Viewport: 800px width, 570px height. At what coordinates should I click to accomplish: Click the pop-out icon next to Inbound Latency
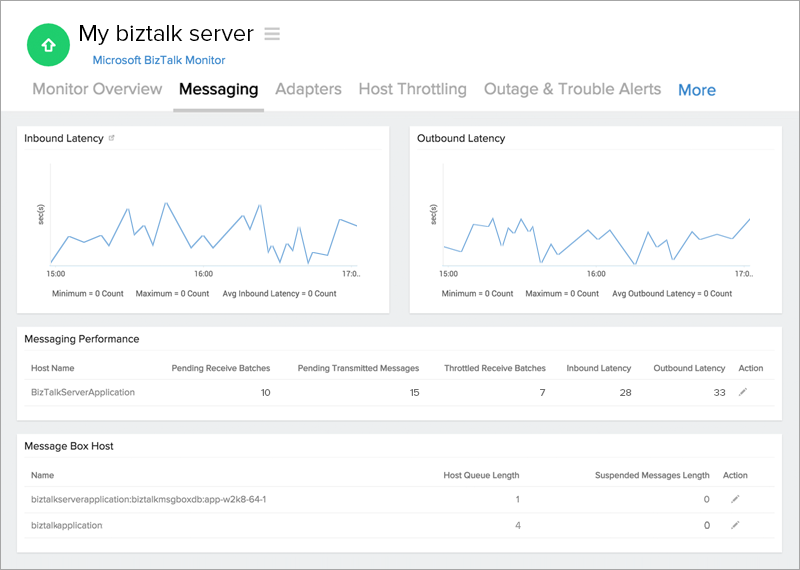(112, 139)
